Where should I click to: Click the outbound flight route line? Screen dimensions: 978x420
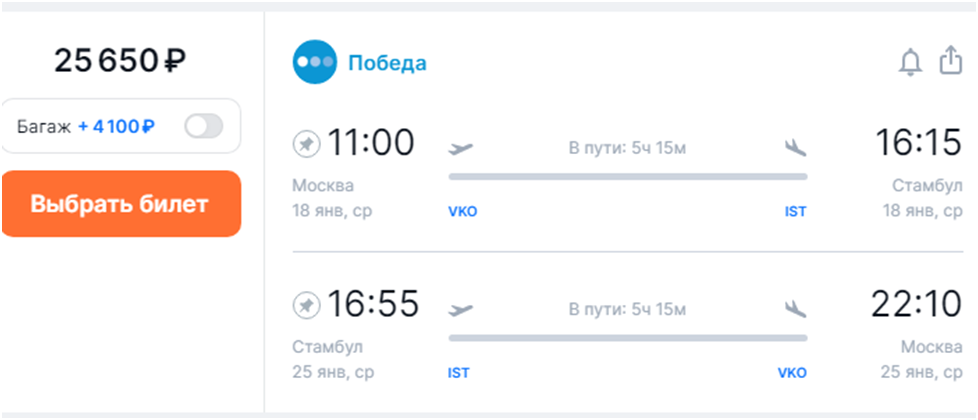click(627, 177)
